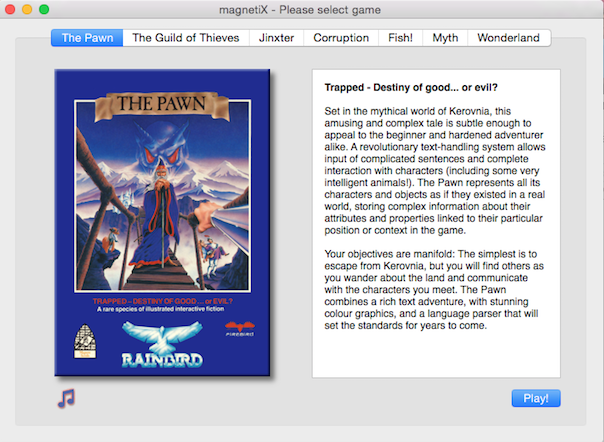
Task: Click The Pawn box cover artwork
Action: click(x=162, y=222)
